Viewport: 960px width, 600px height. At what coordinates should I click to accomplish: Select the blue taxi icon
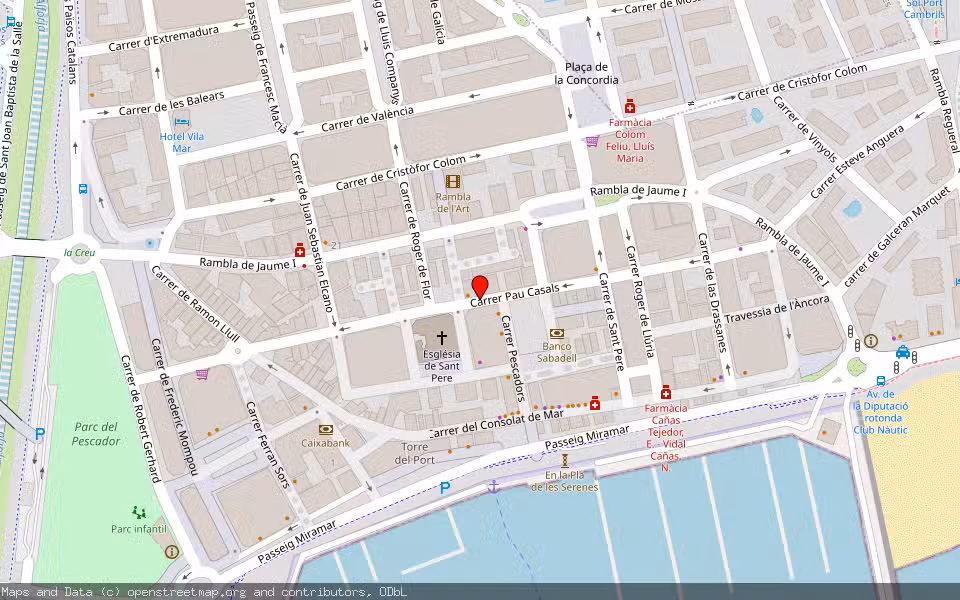tap(902, 351)
